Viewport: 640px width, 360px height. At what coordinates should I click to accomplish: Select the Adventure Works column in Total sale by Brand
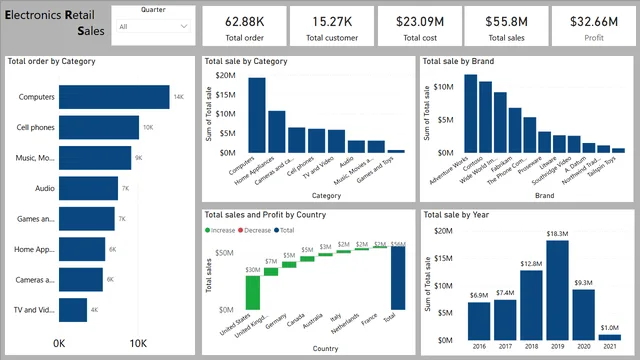coord(471,113)
